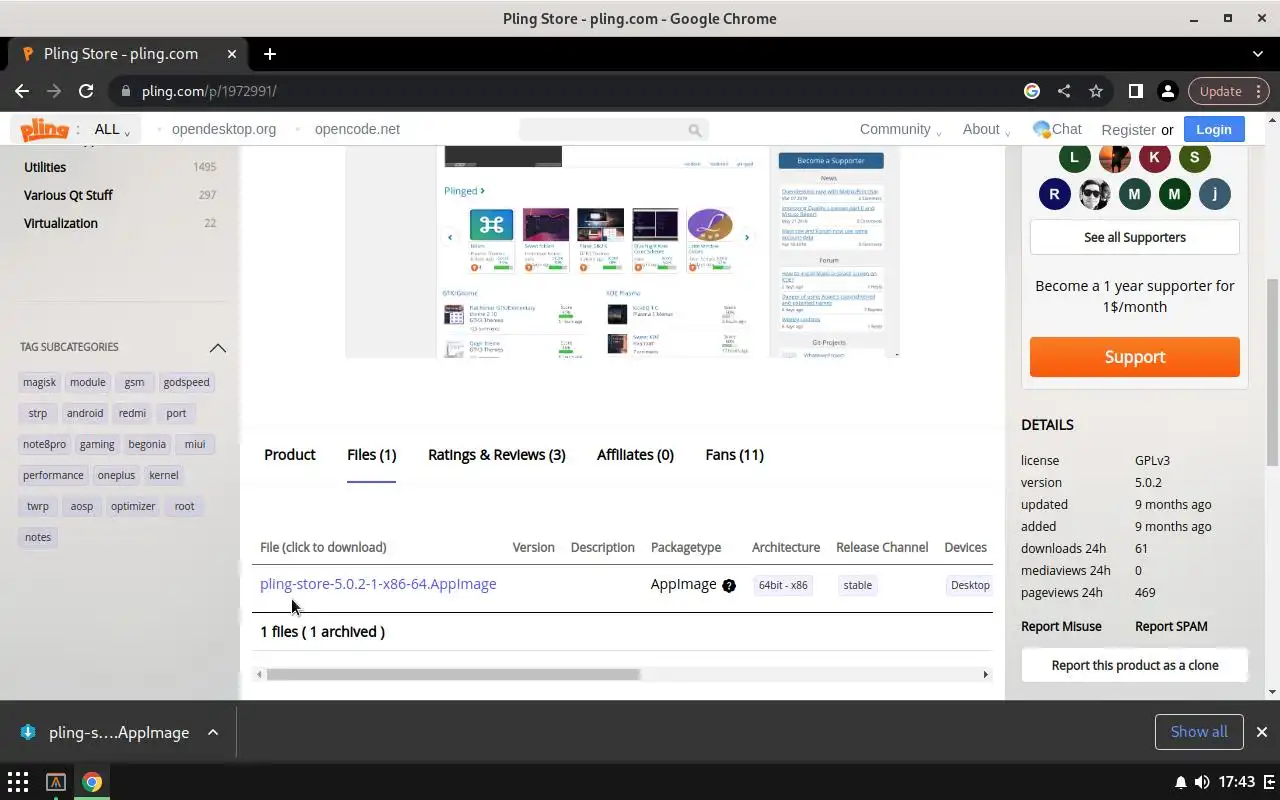
Task: Click the search magnifier icon
Action: pyautogui.click(x=695, y=130)
